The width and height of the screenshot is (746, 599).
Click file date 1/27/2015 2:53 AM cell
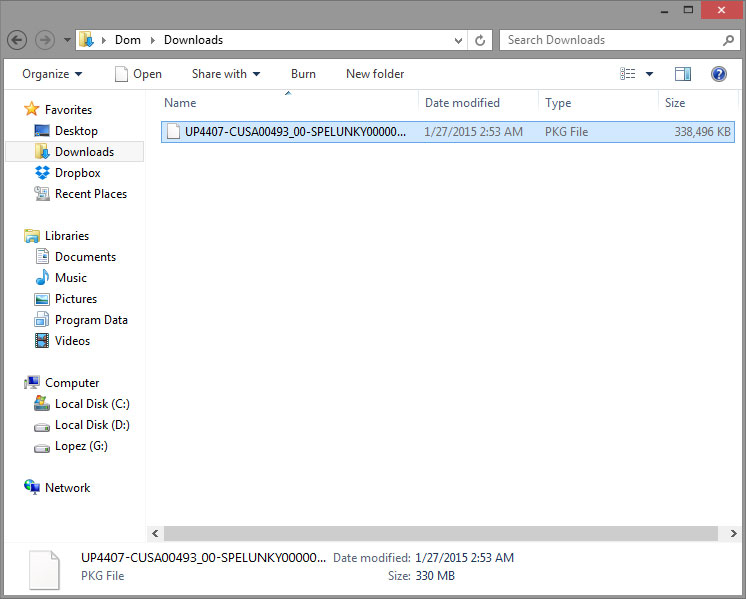(x=473, y=132)
